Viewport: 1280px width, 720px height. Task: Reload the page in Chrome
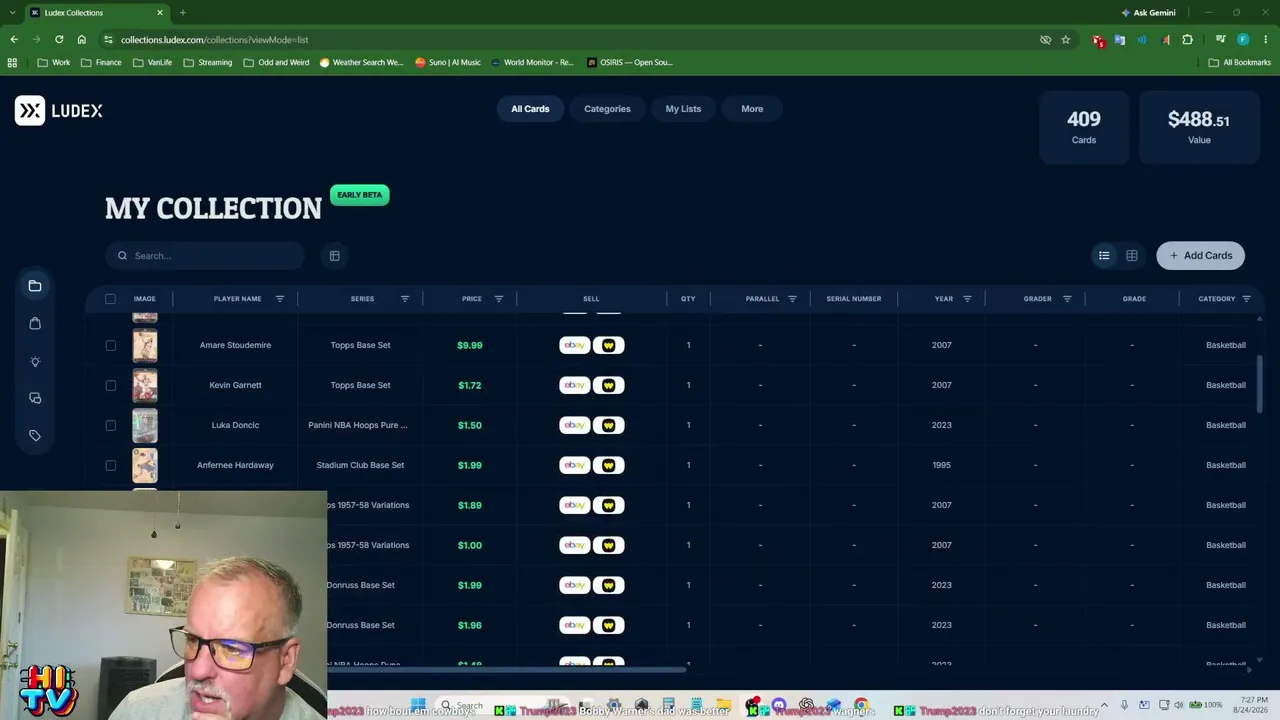59,40
